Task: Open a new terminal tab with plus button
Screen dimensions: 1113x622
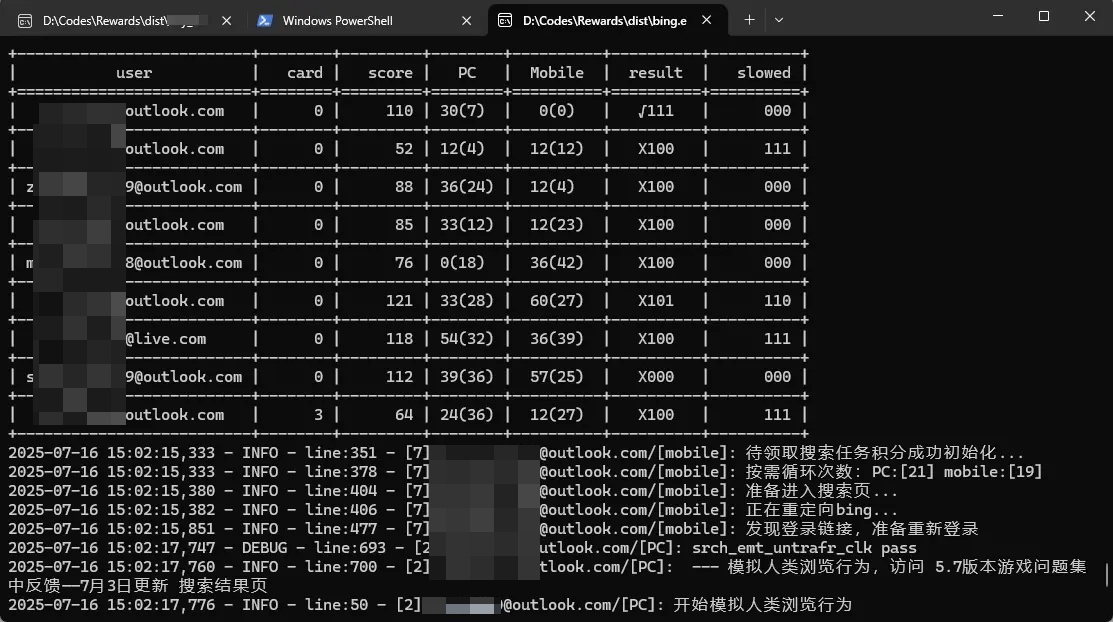Action: [749, 20]
